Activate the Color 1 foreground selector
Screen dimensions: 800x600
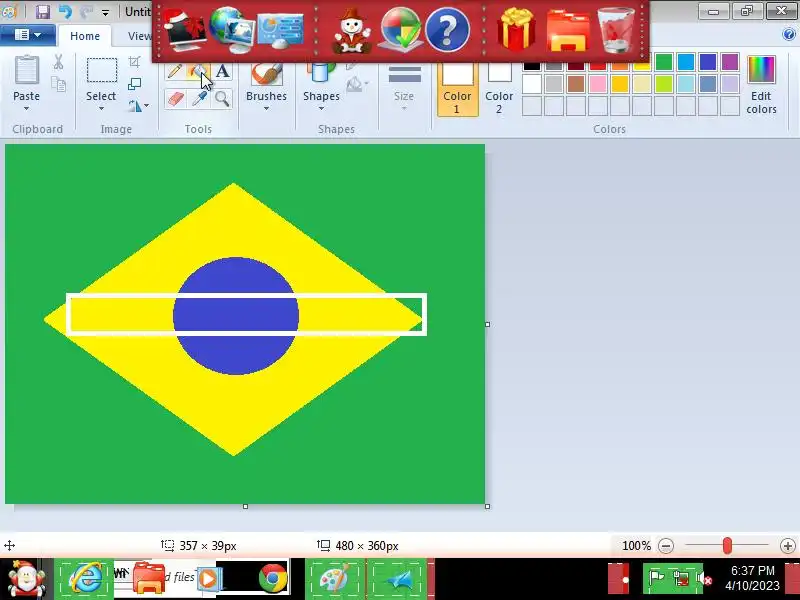pyautogui.click(x=457, y=89)
